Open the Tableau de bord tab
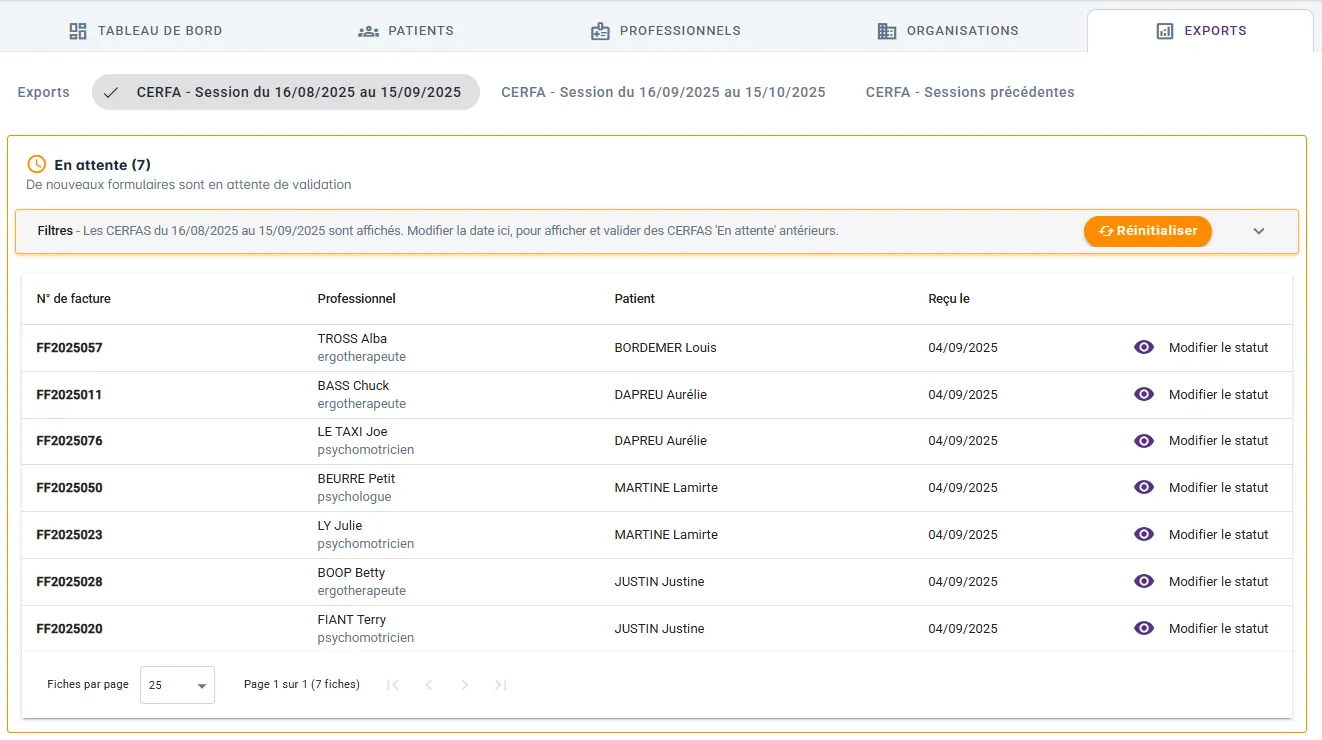The width and height of the screenshot is (1322, 740). tap(145, 31)
